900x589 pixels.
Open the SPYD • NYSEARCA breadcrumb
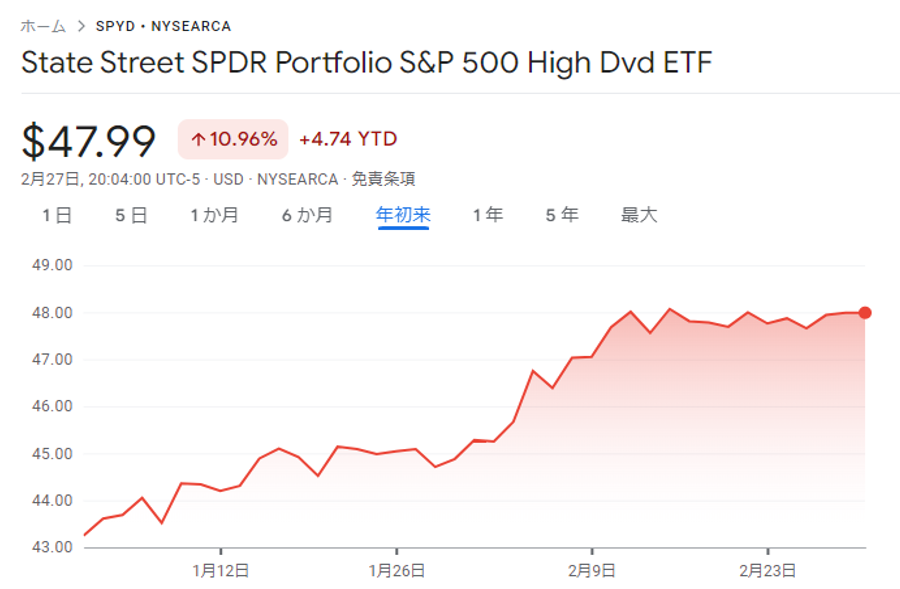coord(163,26)
